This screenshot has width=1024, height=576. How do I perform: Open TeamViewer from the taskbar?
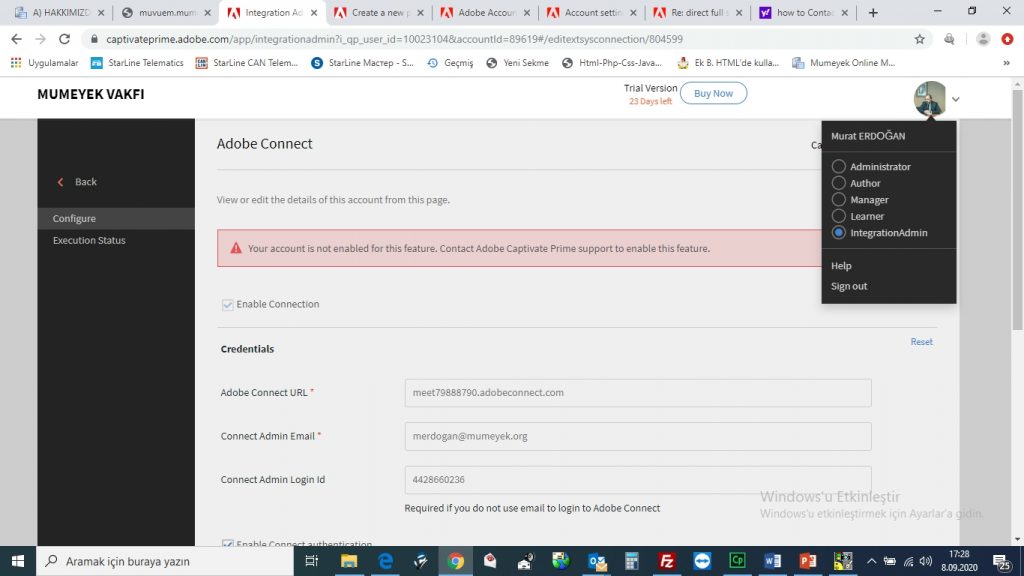pos(702,560)
